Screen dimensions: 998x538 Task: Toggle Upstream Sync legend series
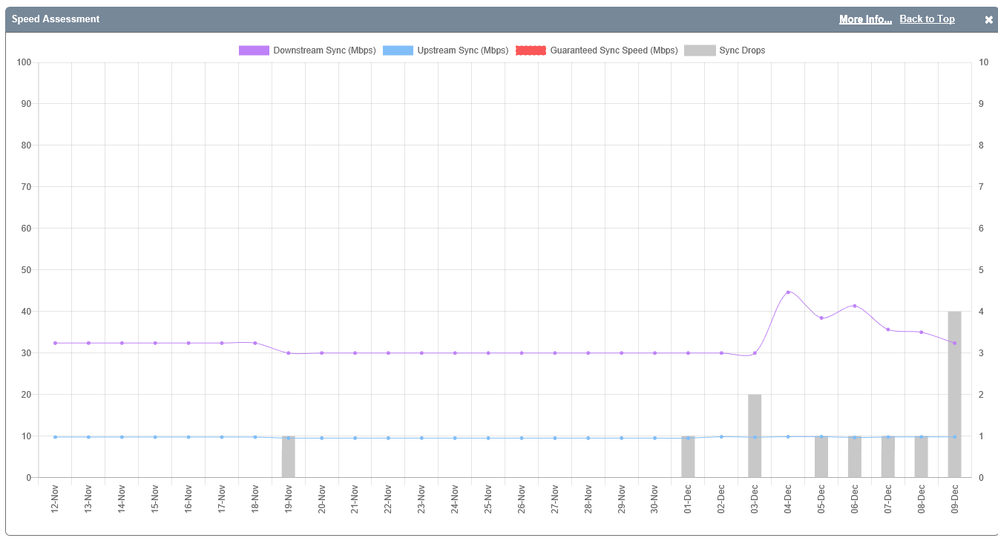[x=462, y=50]
